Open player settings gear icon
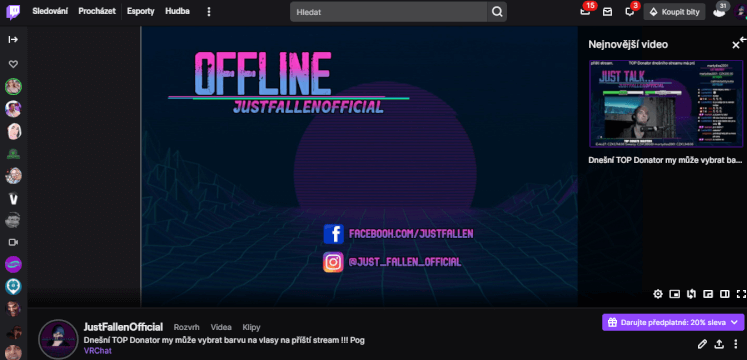Viewport: 747px width, 360px height. pyautogui.click(x=658, y=294)
